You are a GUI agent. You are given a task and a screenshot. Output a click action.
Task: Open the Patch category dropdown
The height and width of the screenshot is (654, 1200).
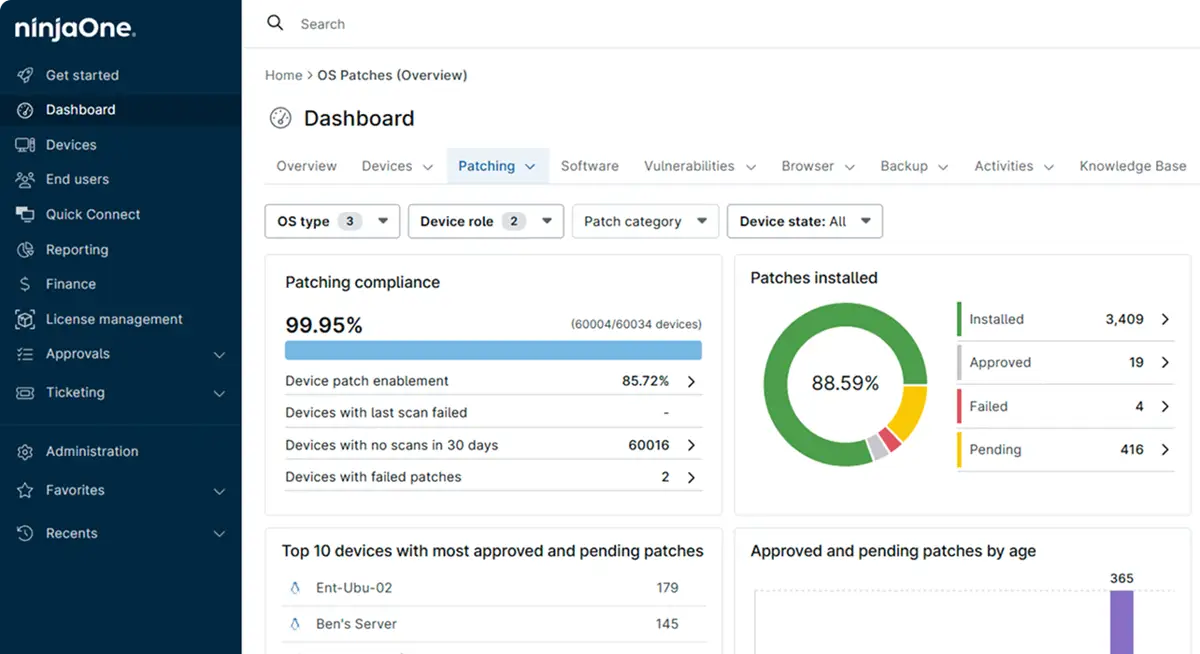tap(645, 222)
